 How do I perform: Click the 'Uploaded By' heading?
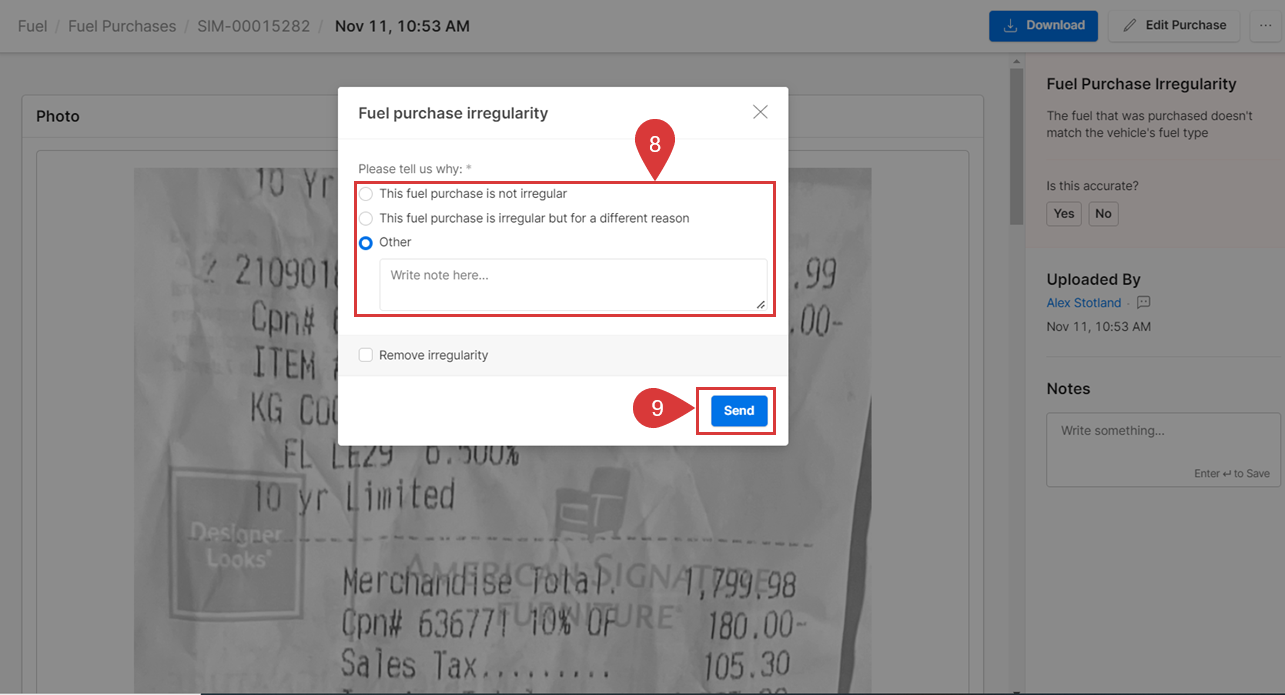(x=1093, y=280)
